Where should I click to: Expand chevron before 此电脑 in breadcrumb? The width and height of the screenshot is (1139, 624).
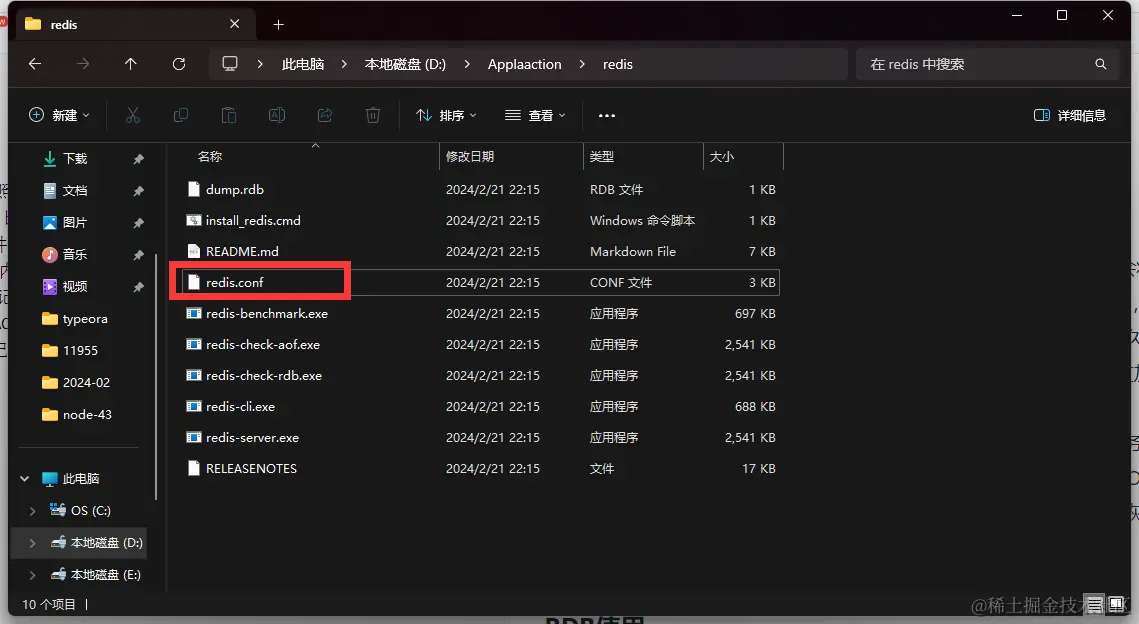point(260,64)
